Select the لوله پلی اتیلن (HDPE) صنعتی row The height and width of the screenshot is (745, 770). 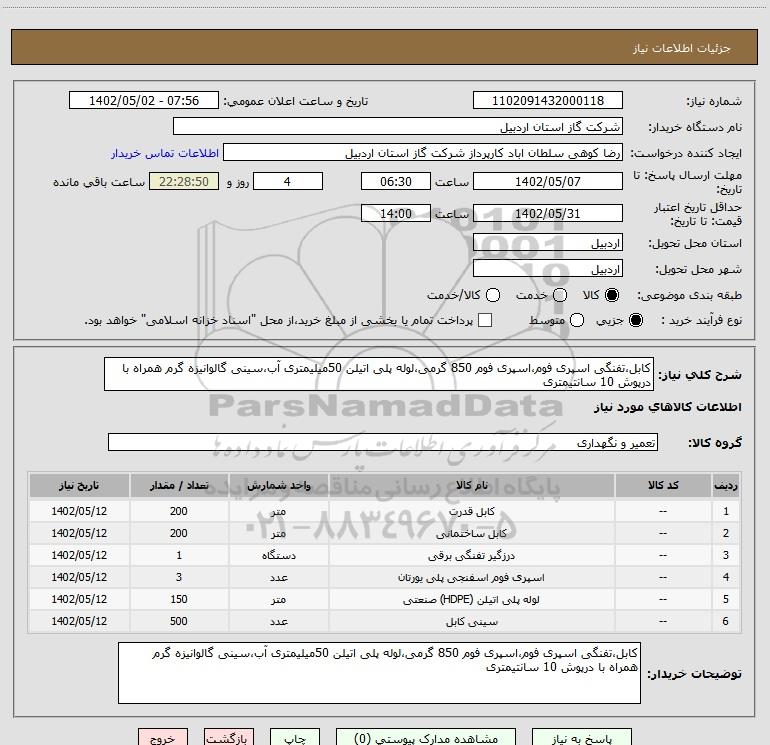click(385, 600)
